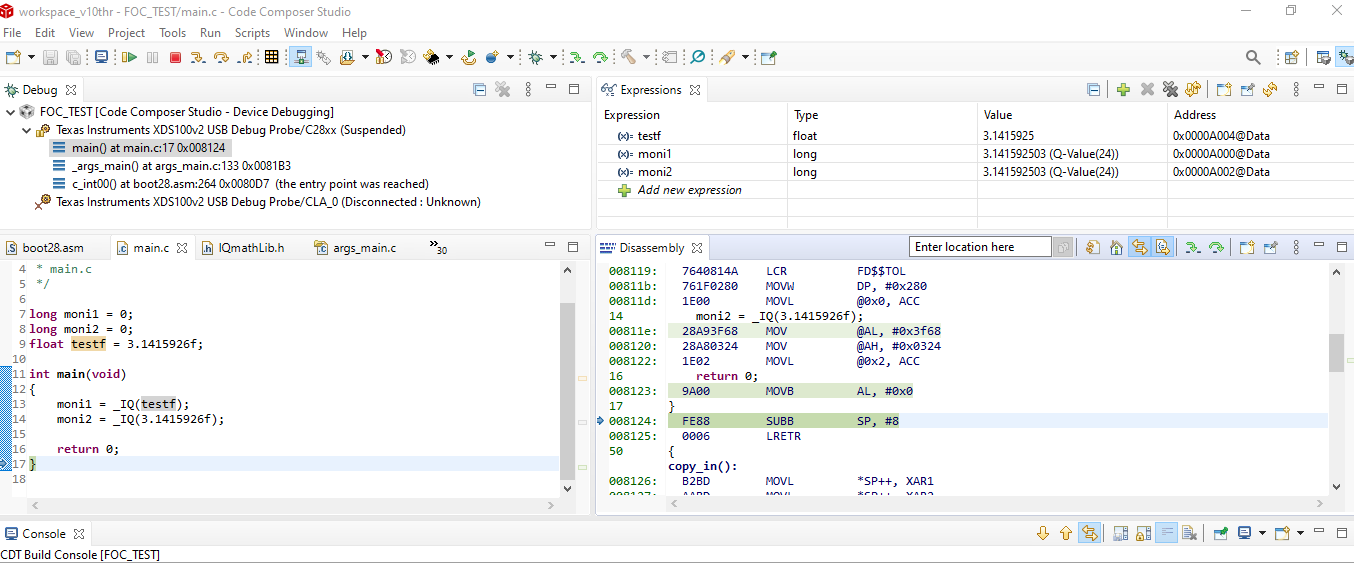Click Remove All Expressions double-X icon
The image size is (1354, 563).
coord(1170,90)
